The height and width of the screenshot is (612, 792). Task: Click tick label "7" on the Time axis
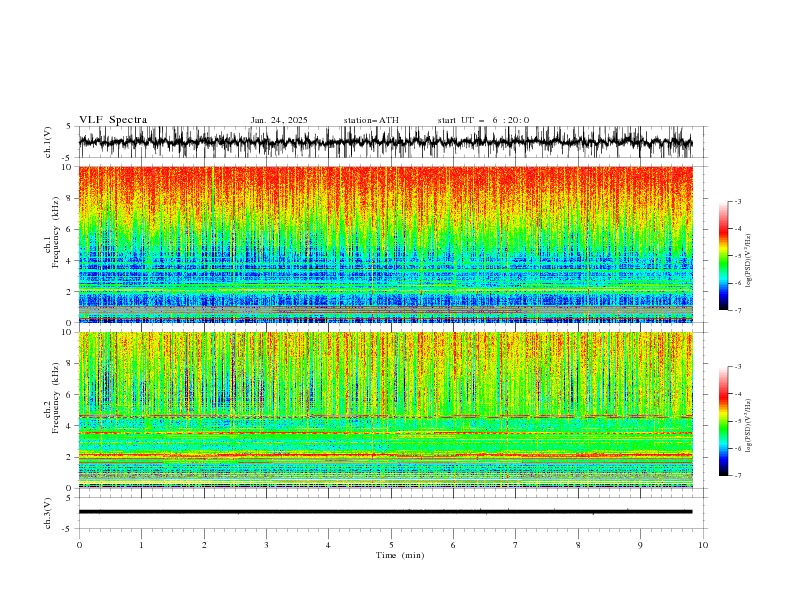[x=516, y=545]
